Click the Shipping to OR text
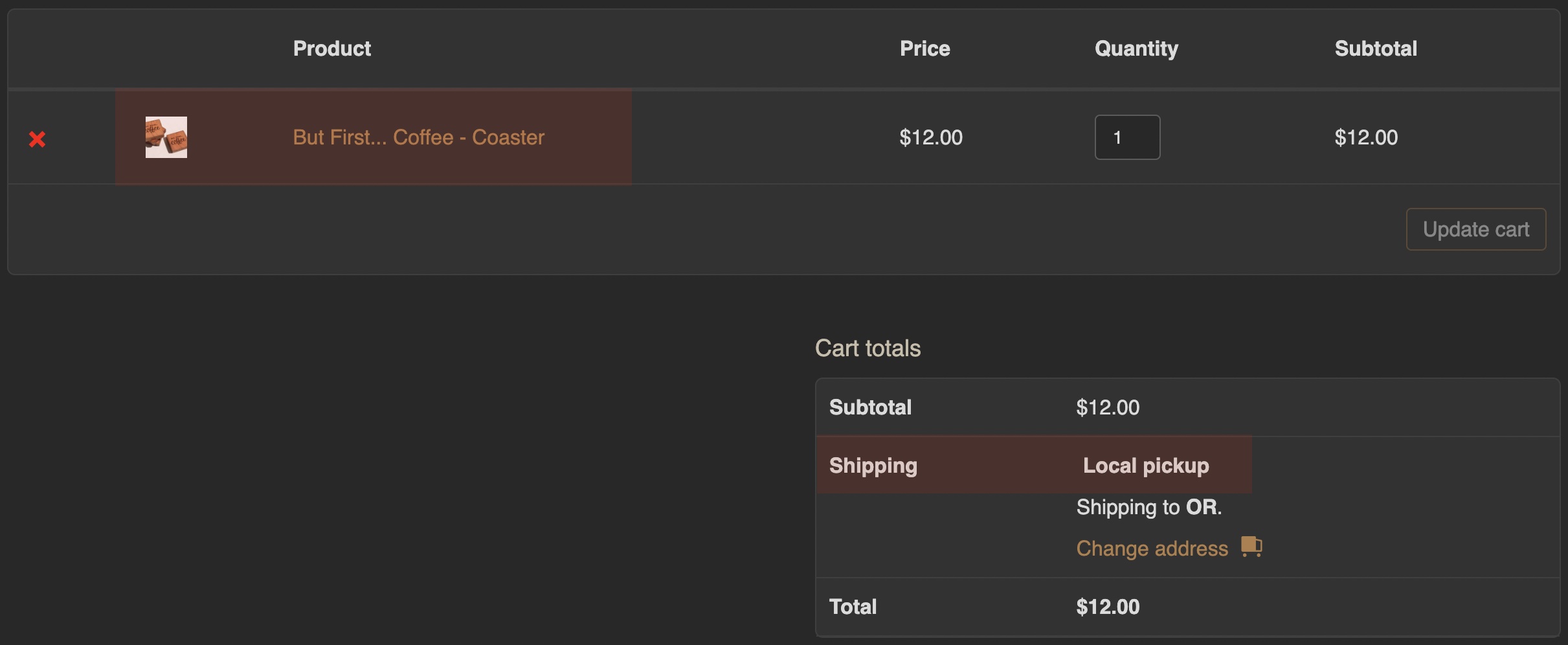Viewport: 1568px width, 645px height. [x=1149, y=507]
